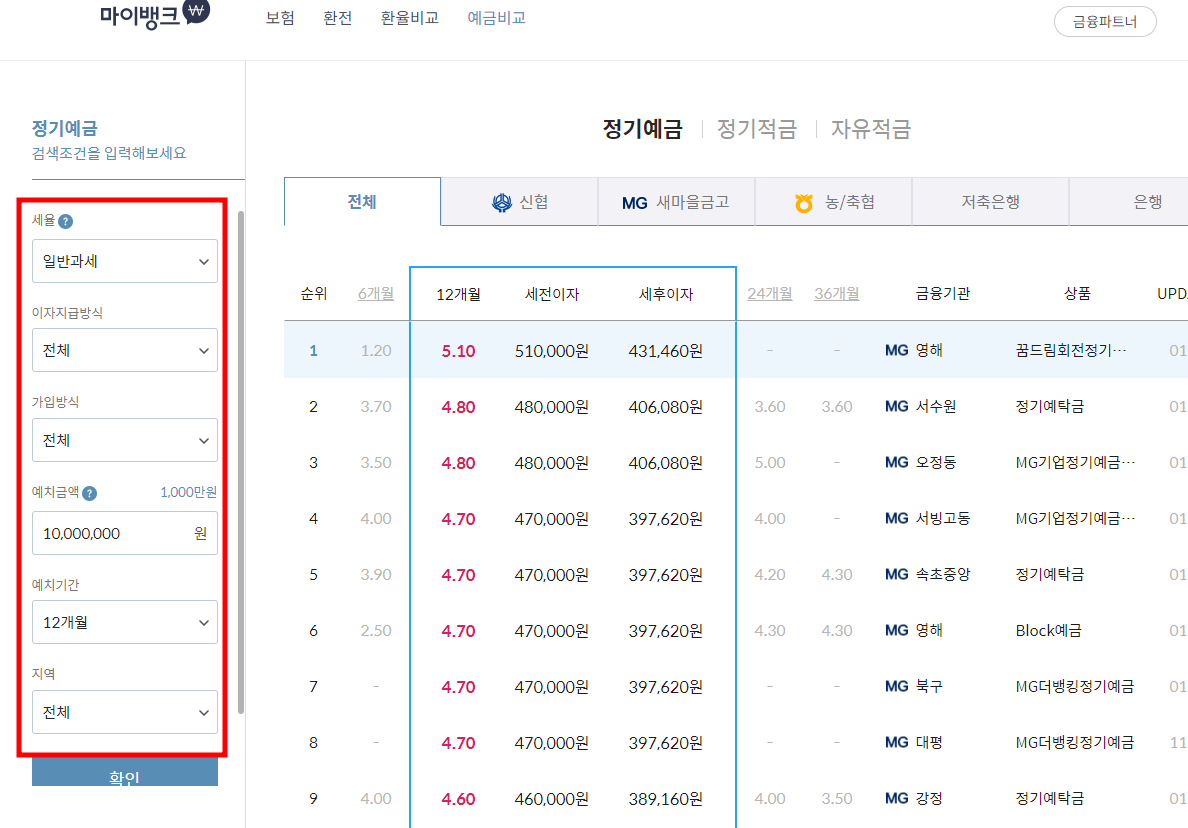The height and width of the screenshot is (828, 1188).
Task: Click Block예금 product name
Action: click(1049, 630)
